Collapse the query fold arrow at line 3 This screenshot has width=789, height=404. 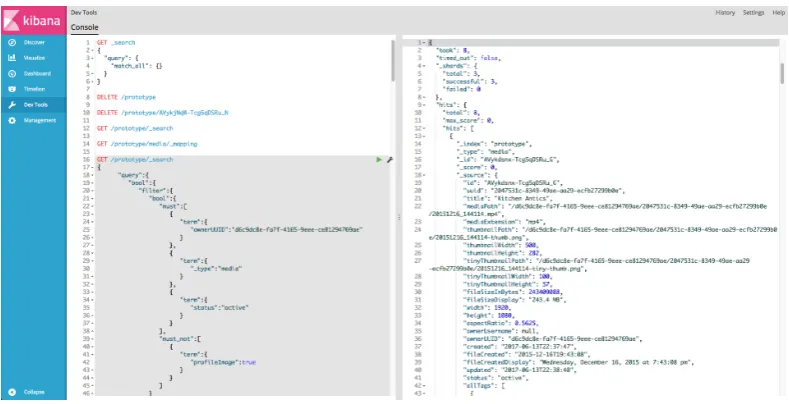coord(93,58)
